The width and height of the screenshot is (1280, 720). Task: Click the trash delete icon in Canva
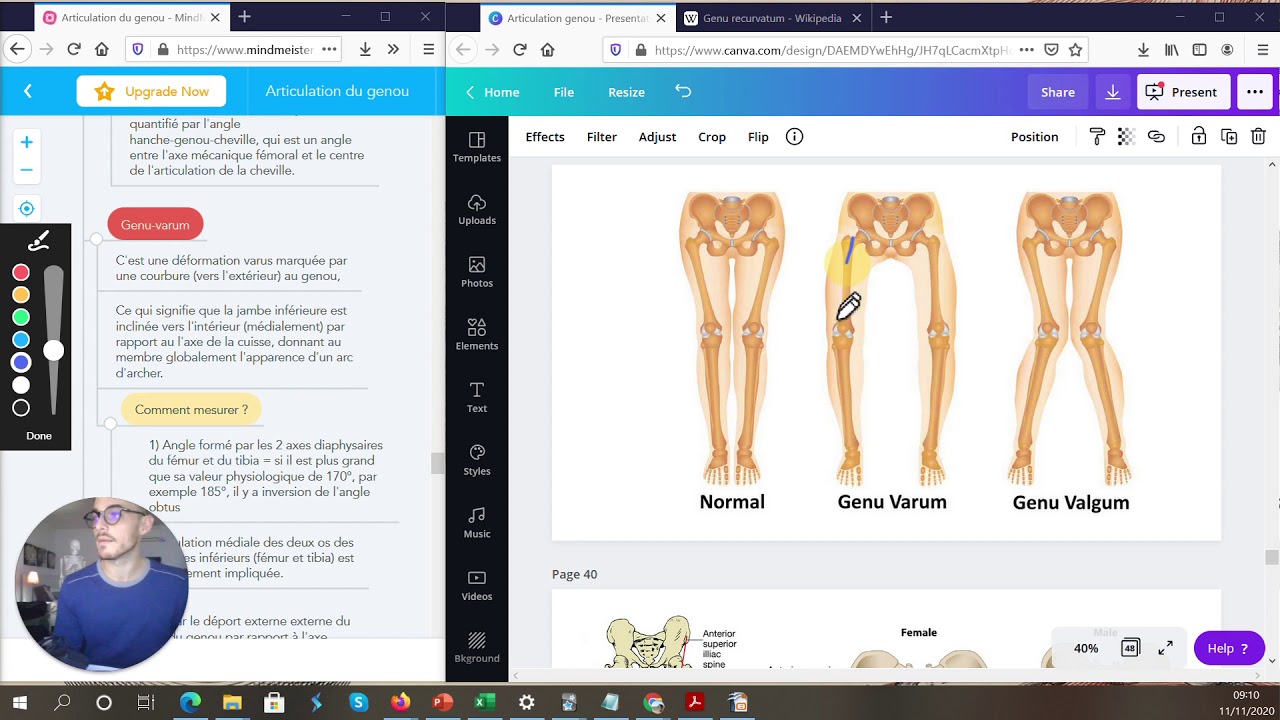pyautogui.click(x=1259, y=137)
